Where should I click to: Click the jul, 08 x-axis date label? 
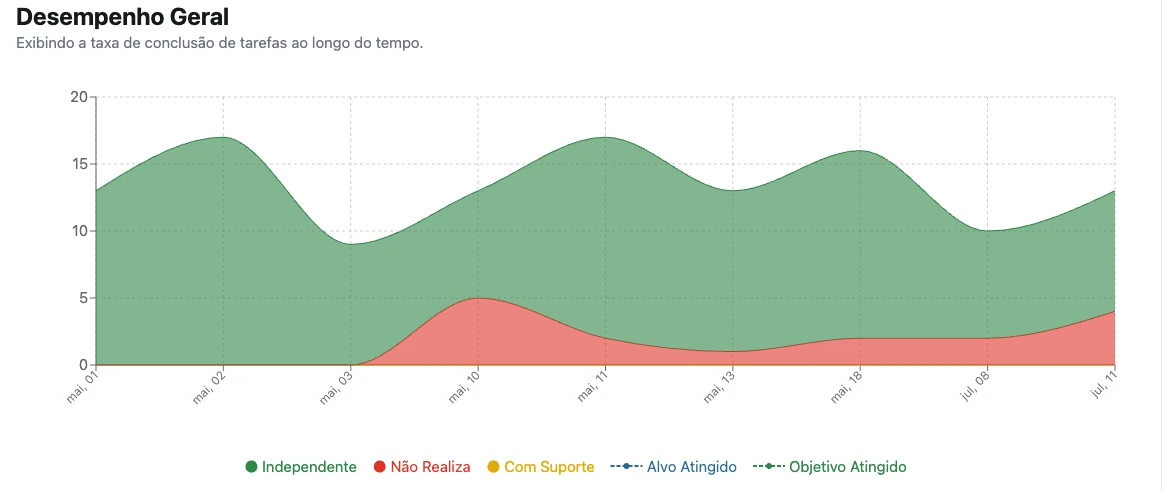(975, 387)
